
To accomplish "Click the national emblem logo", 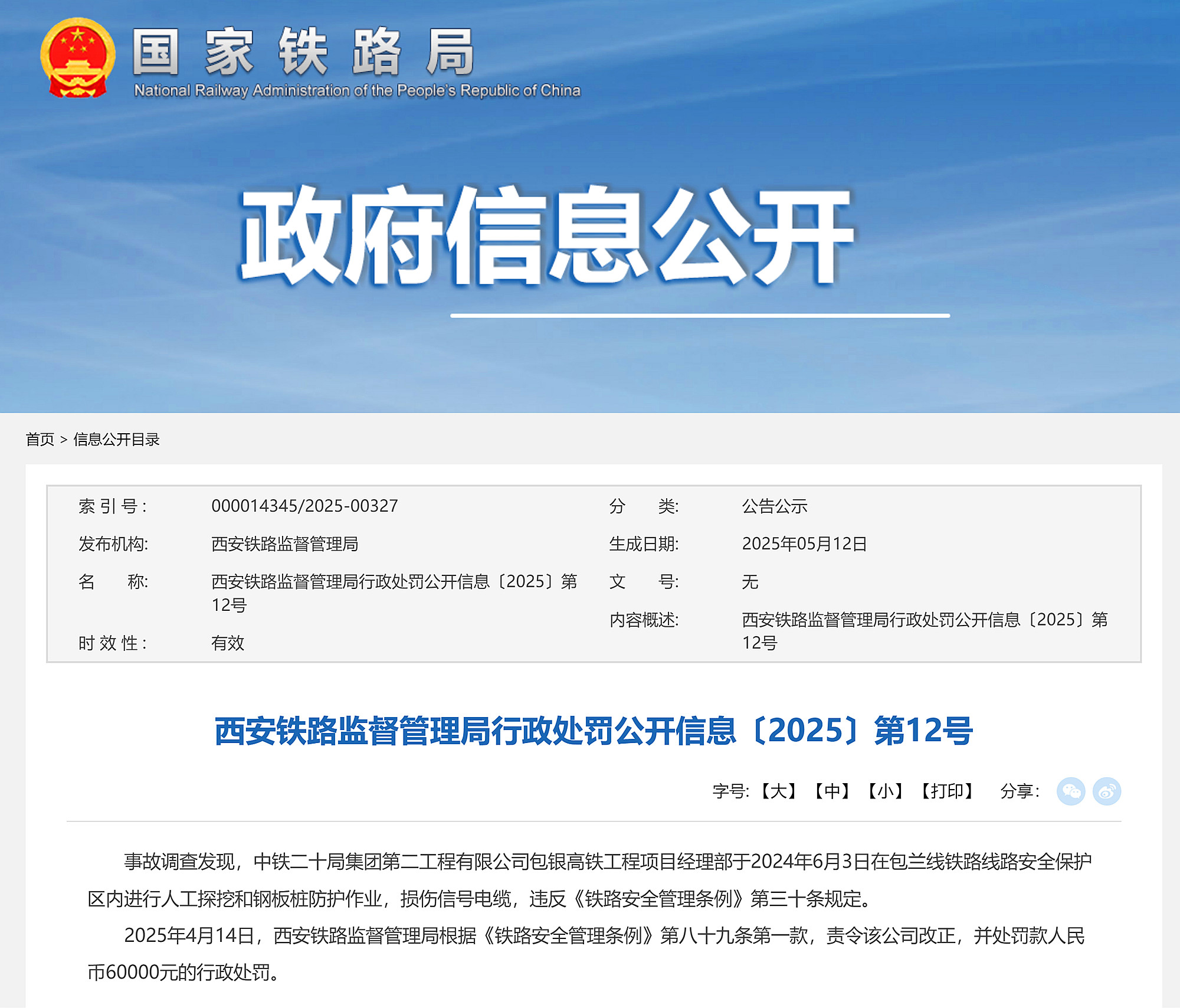I will point(77,57).
